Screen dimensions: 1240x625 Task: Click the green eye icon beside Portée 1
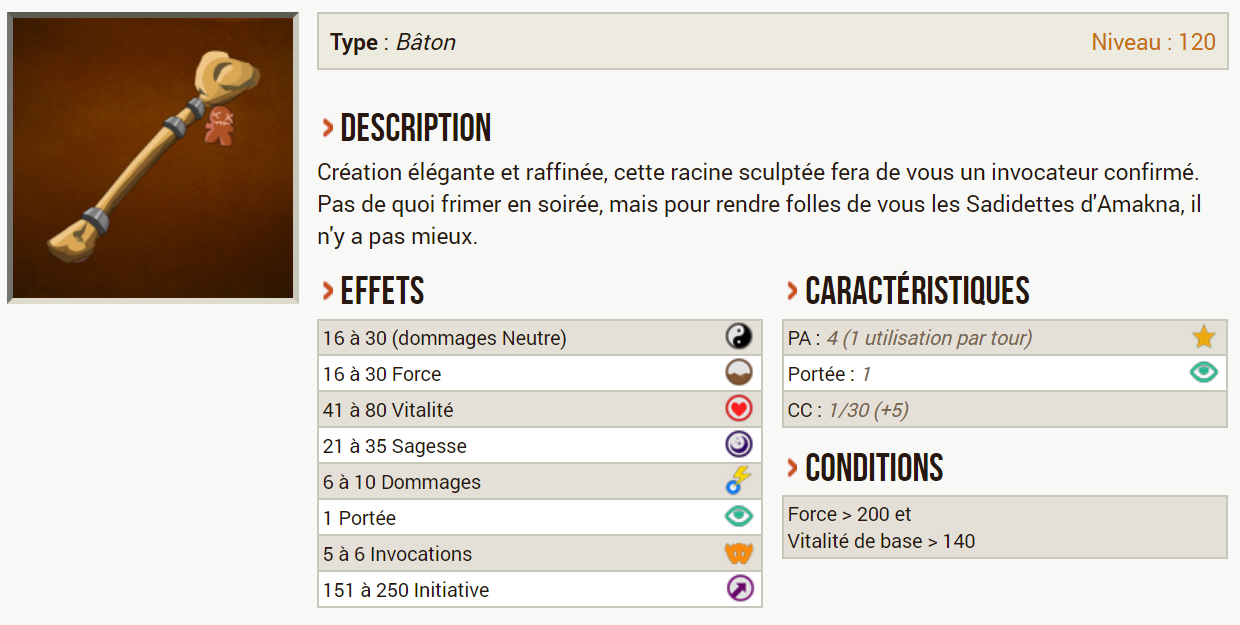[x=1203, y=373]
